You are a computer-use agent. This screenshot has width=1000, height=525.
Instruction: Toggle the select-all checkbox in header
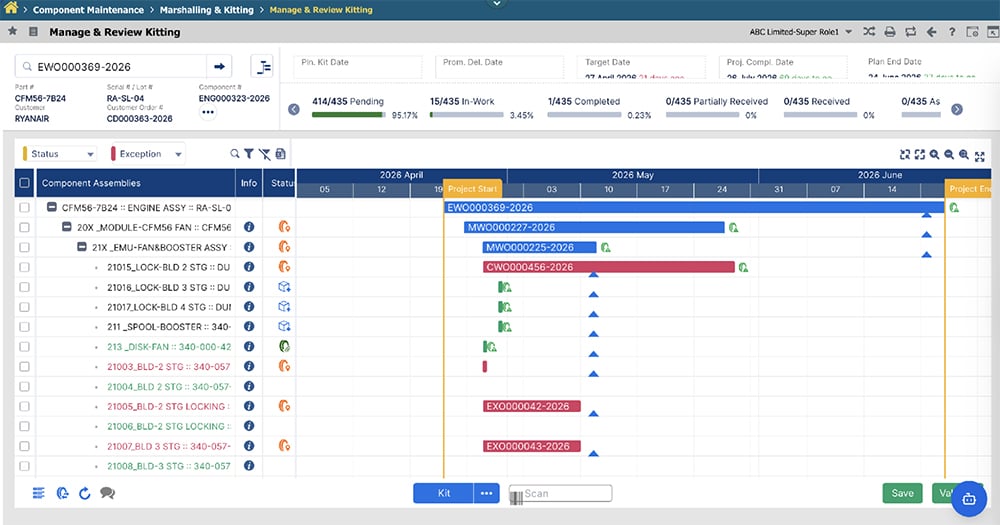[x=24, y=183]
